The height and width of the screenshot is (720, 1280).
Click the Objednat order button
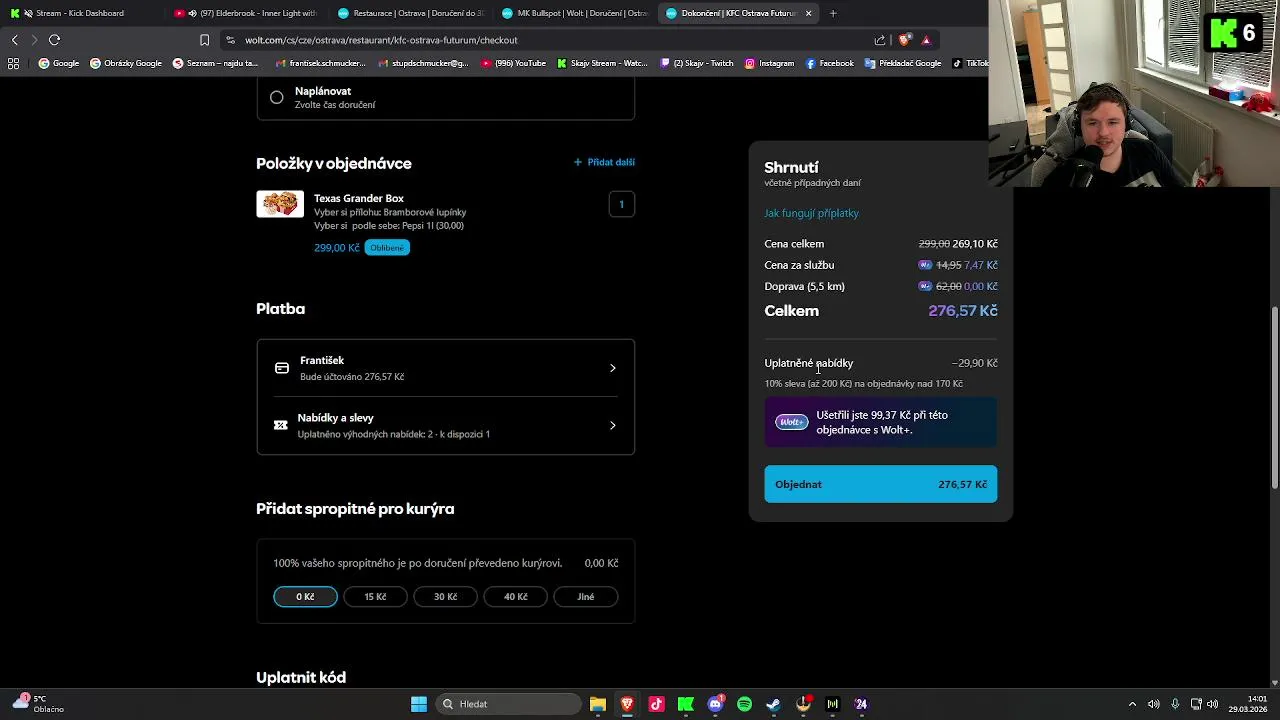(x=881, y=484)
